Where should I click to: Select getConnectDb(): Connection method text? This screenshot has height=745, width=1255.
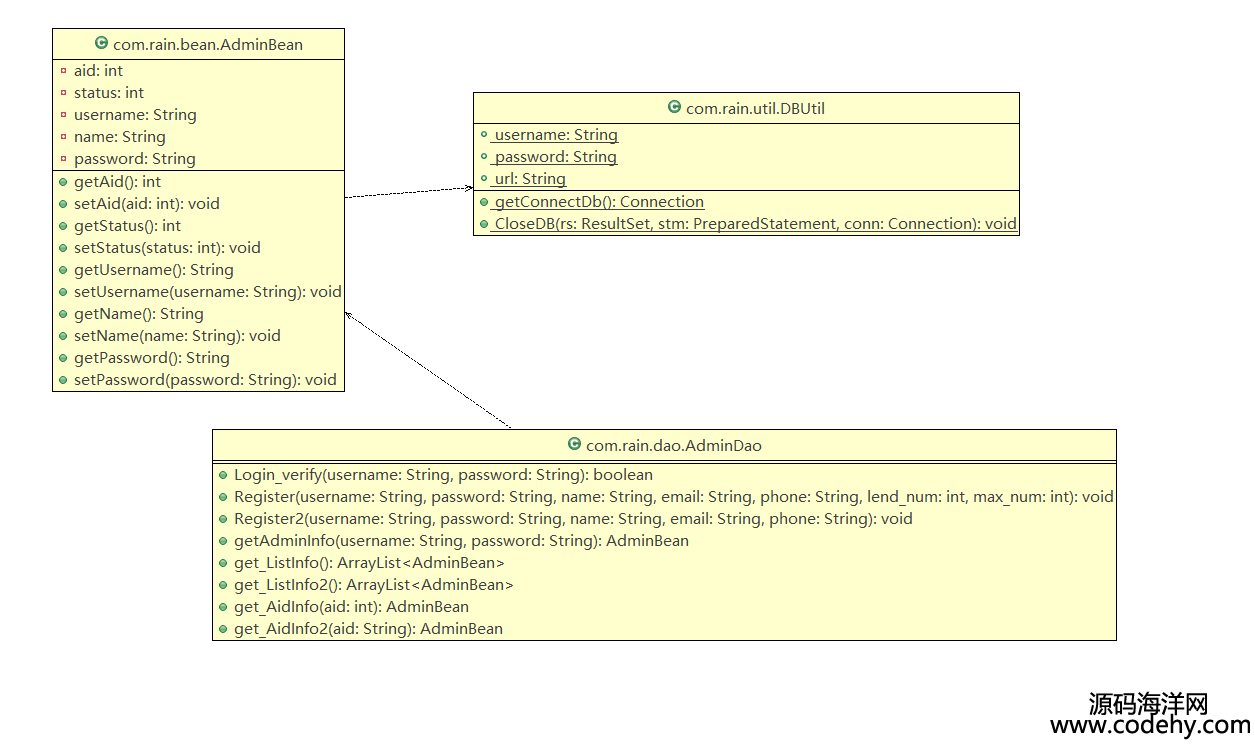(x=599, y=202)
